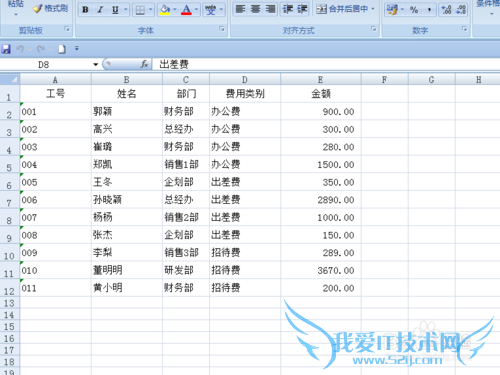The height and width of the screenshot is (375, 500).
Task: Align text left
Action: [240, 9]
